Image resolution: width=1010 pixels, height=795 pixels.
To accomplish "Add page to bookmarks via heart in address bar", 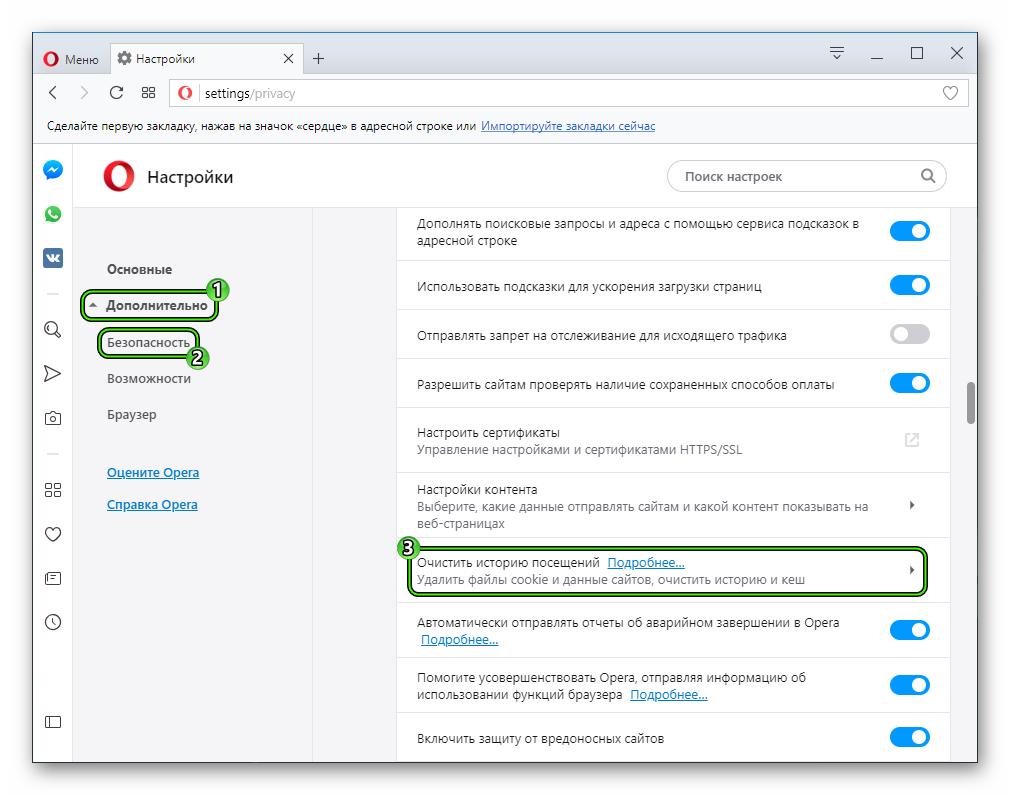I will [950, 93].
